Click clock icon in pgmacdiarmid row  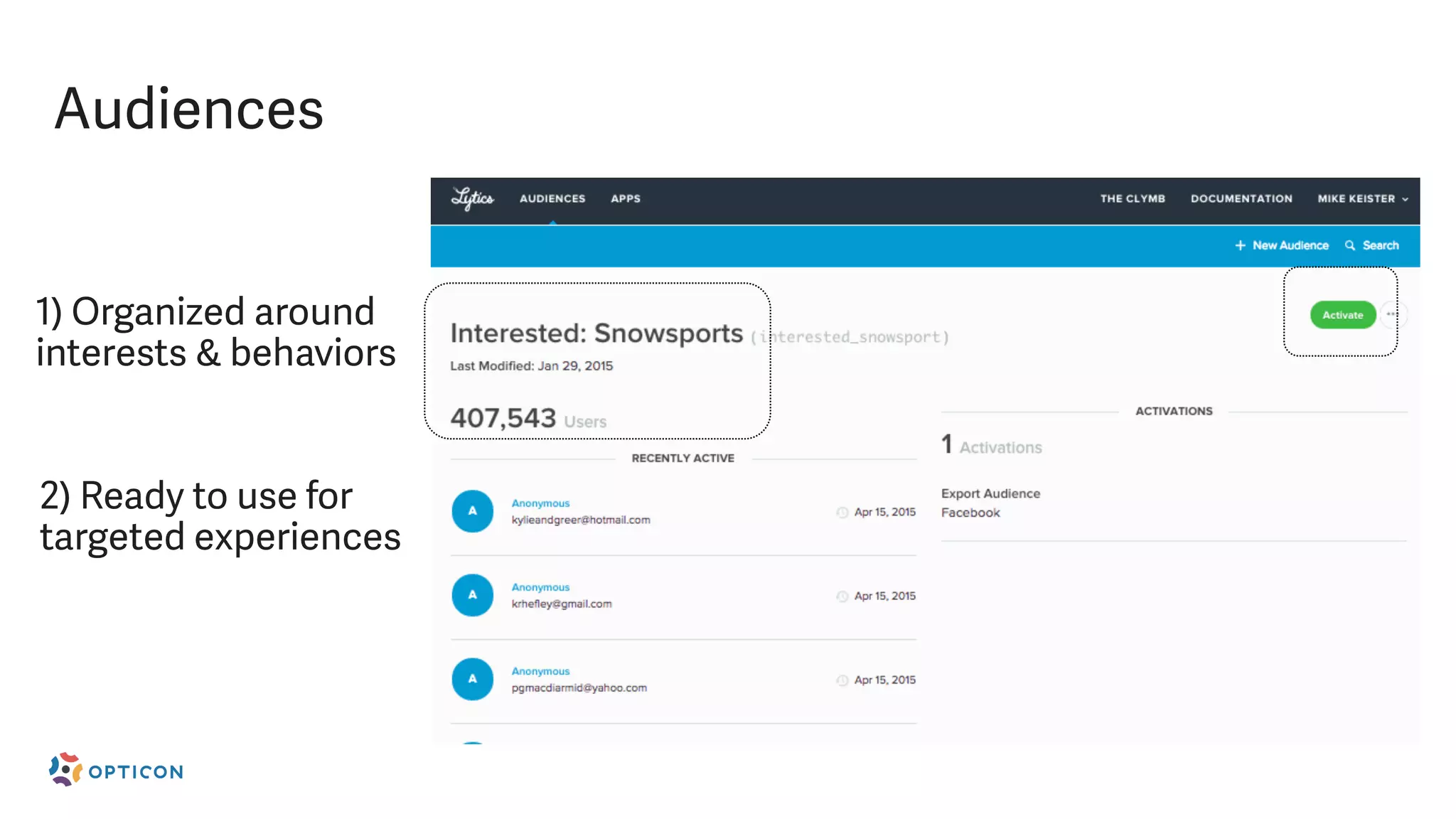(x=842, y=680)
